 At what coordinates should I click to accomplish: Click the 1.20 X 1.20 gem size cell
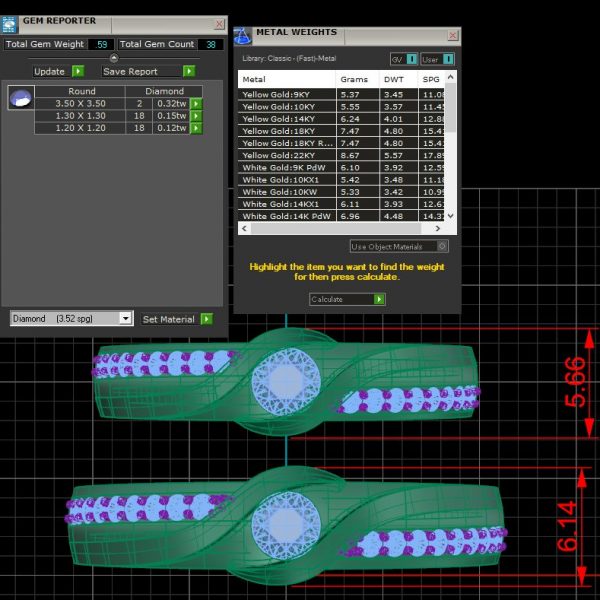pos(80,128)
